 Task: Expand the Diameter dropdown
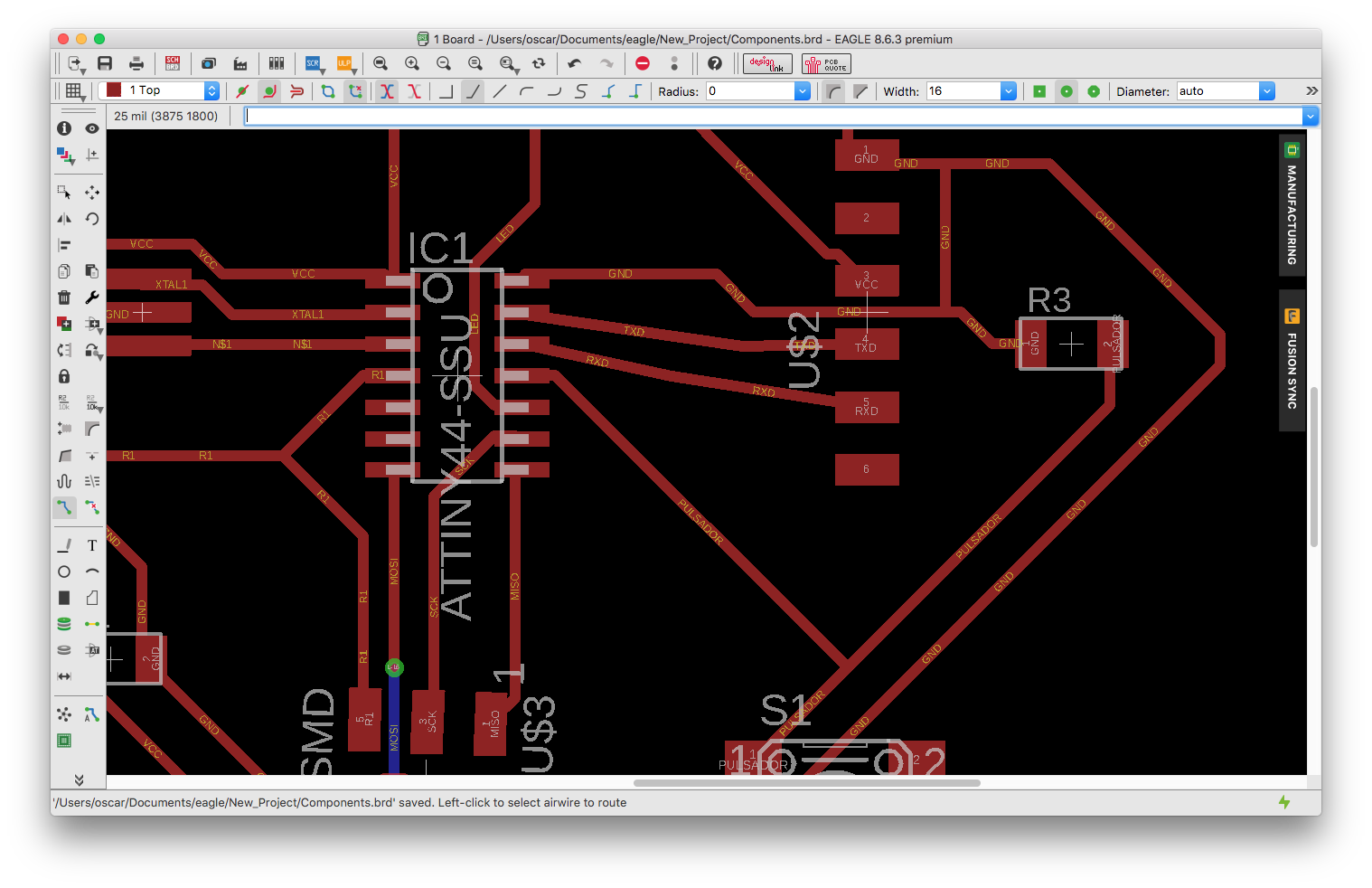[1266, 91]
